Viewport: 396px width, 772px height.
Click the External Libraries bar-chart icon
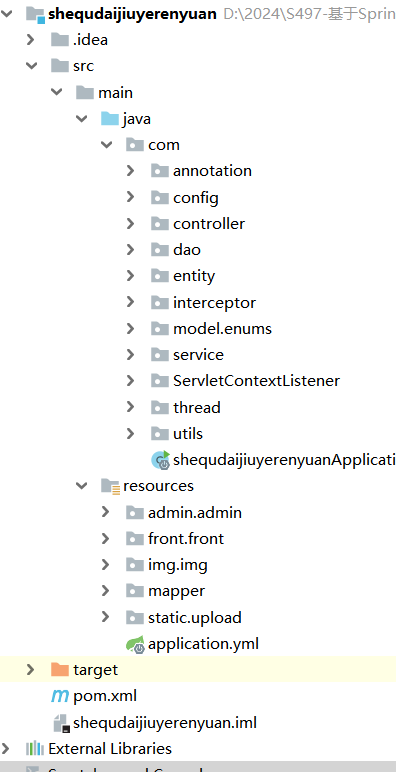(35, 748)
